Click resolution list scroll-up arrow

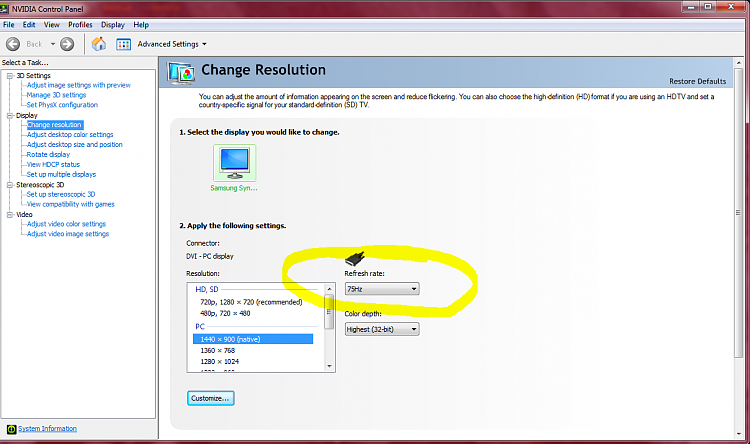tap(329, 289)
